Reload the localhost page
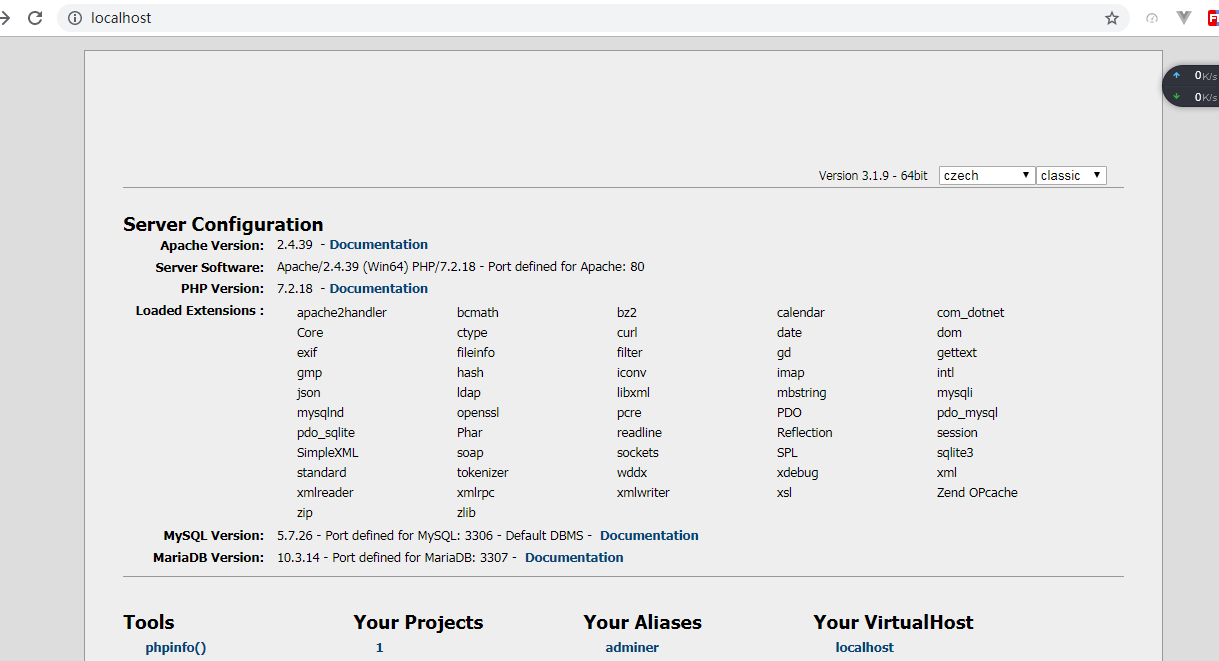The height and width of the screenshot is (661, 1219). pos(35,18)
